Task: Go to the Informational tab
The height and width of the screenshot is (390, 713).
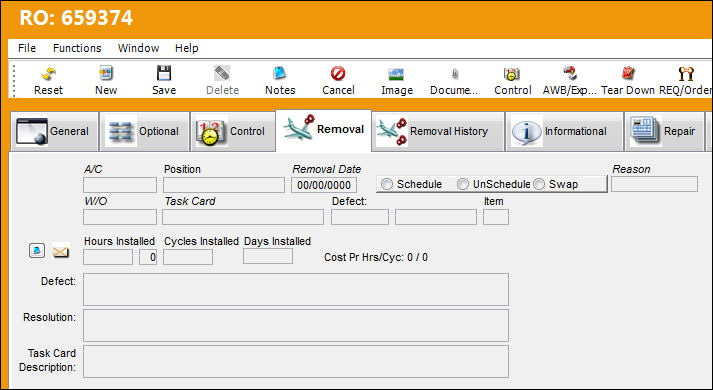Action: tap(564, 131)
